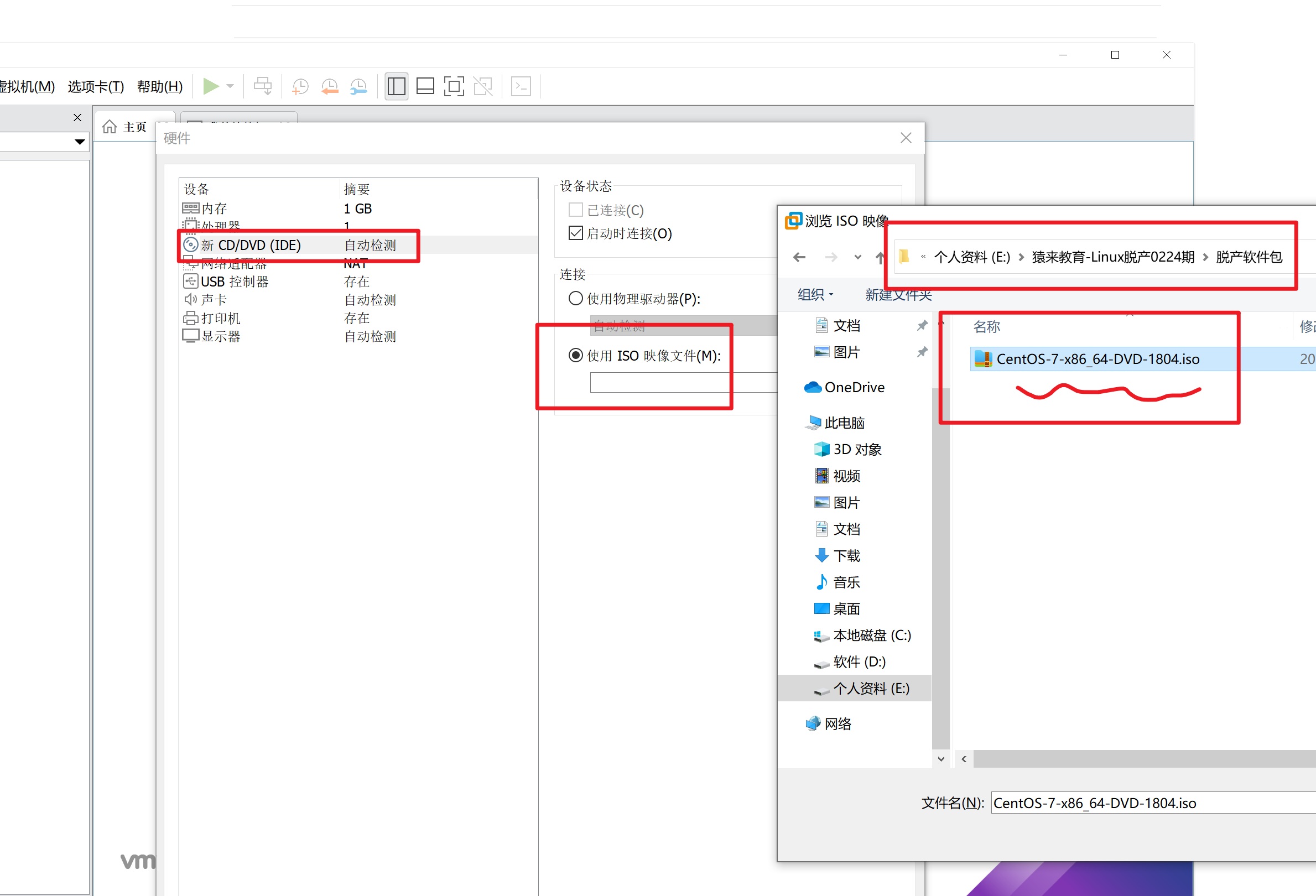This screenshot has width=1316, height=896.
Task: Click 脱产软件包 breadcrumb segment
Action: pyautogui.click(x=1249, y=257)
